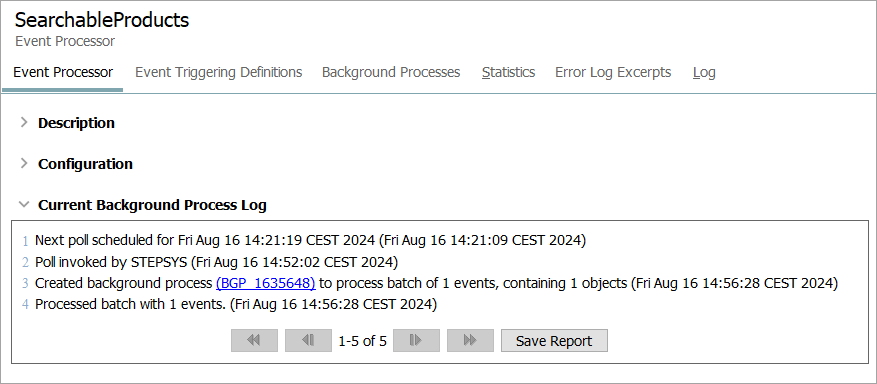Jump to last log page

(x=470, y=340)
